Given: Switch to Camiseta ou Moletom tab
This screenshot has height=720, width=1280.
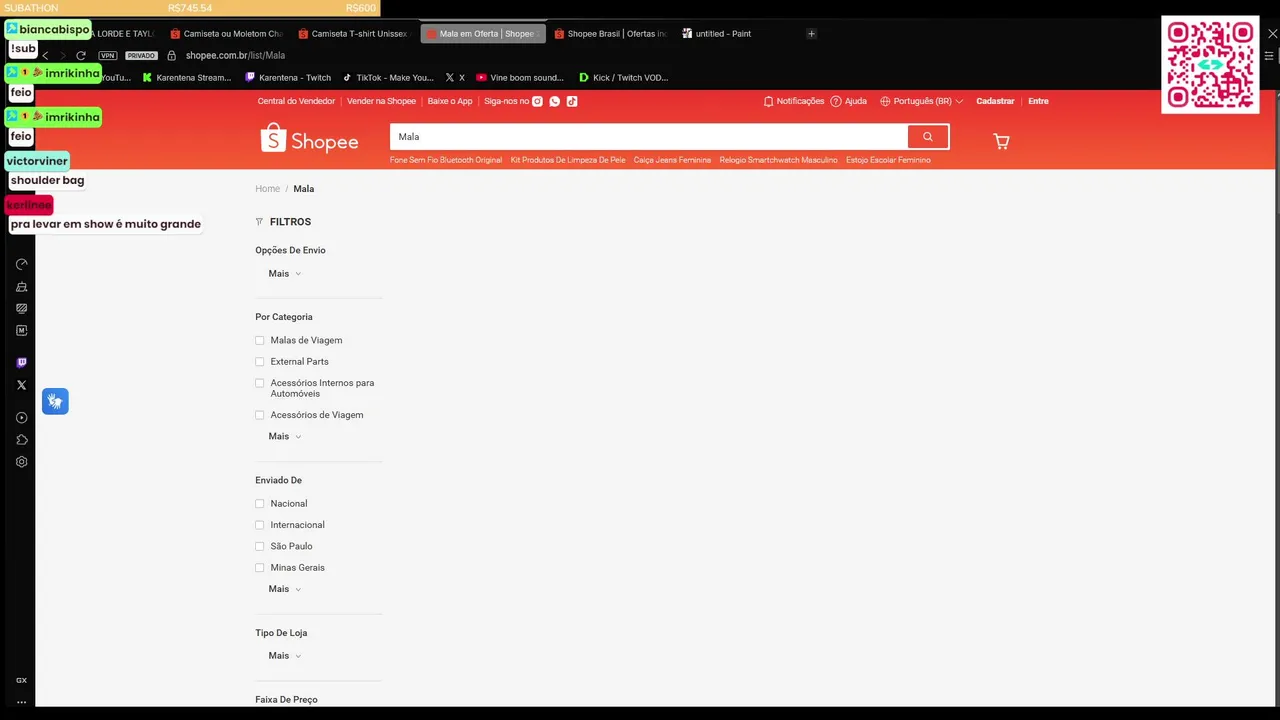Looking at the screenshot, I should [x=227, y=34].
